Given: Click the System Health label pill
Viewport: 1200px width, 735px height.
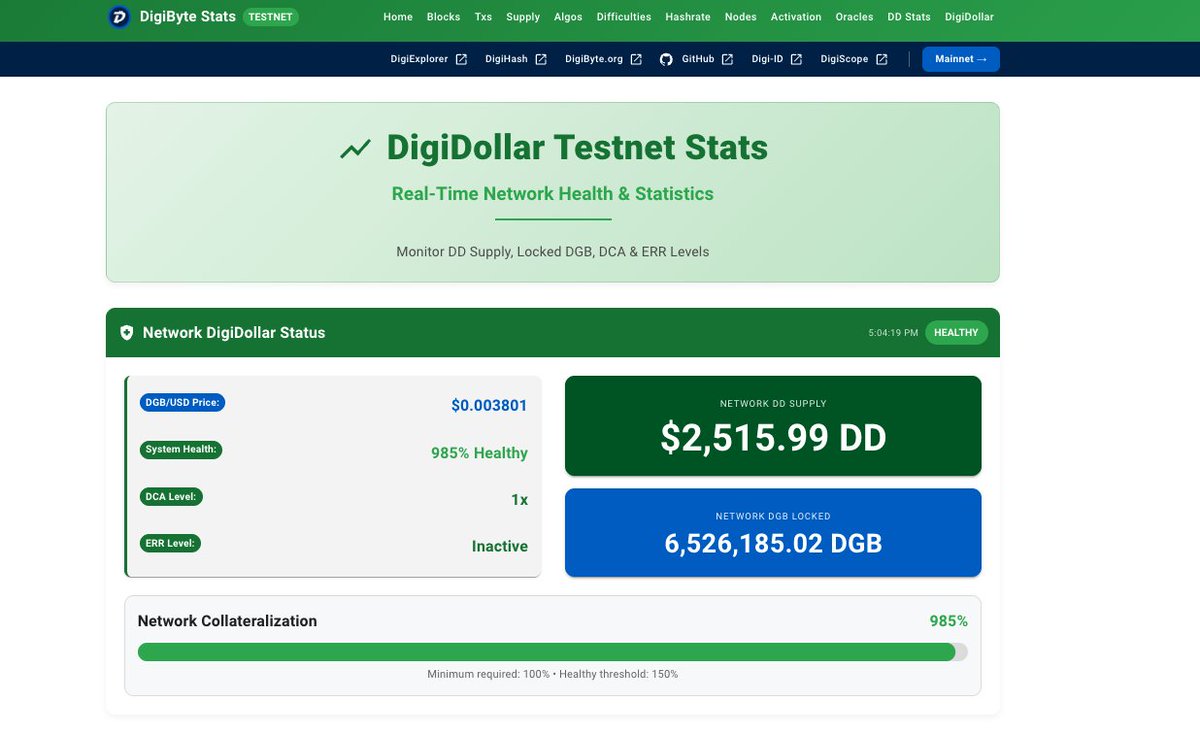Looking at the screenshot, I should pos(181,450).
